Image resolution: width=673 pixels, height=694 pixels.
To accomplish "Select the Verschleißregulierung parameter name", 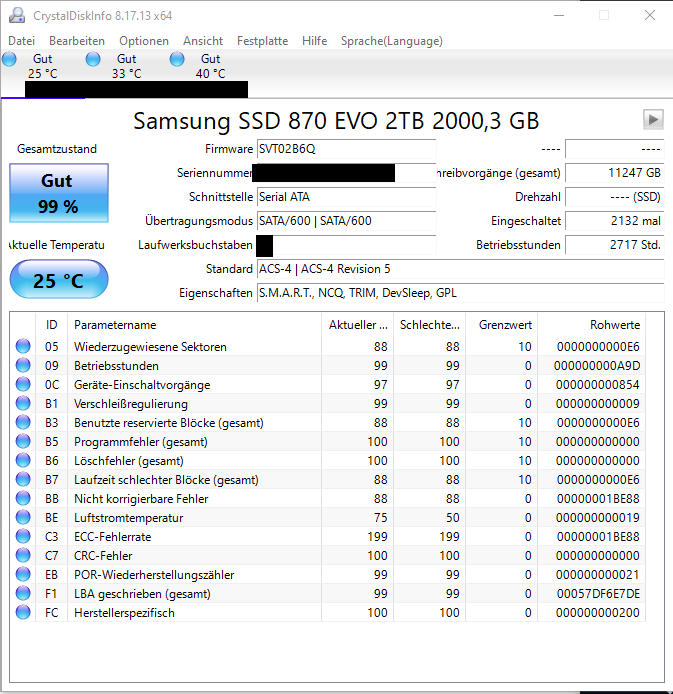I will click(x=131, y=404).
